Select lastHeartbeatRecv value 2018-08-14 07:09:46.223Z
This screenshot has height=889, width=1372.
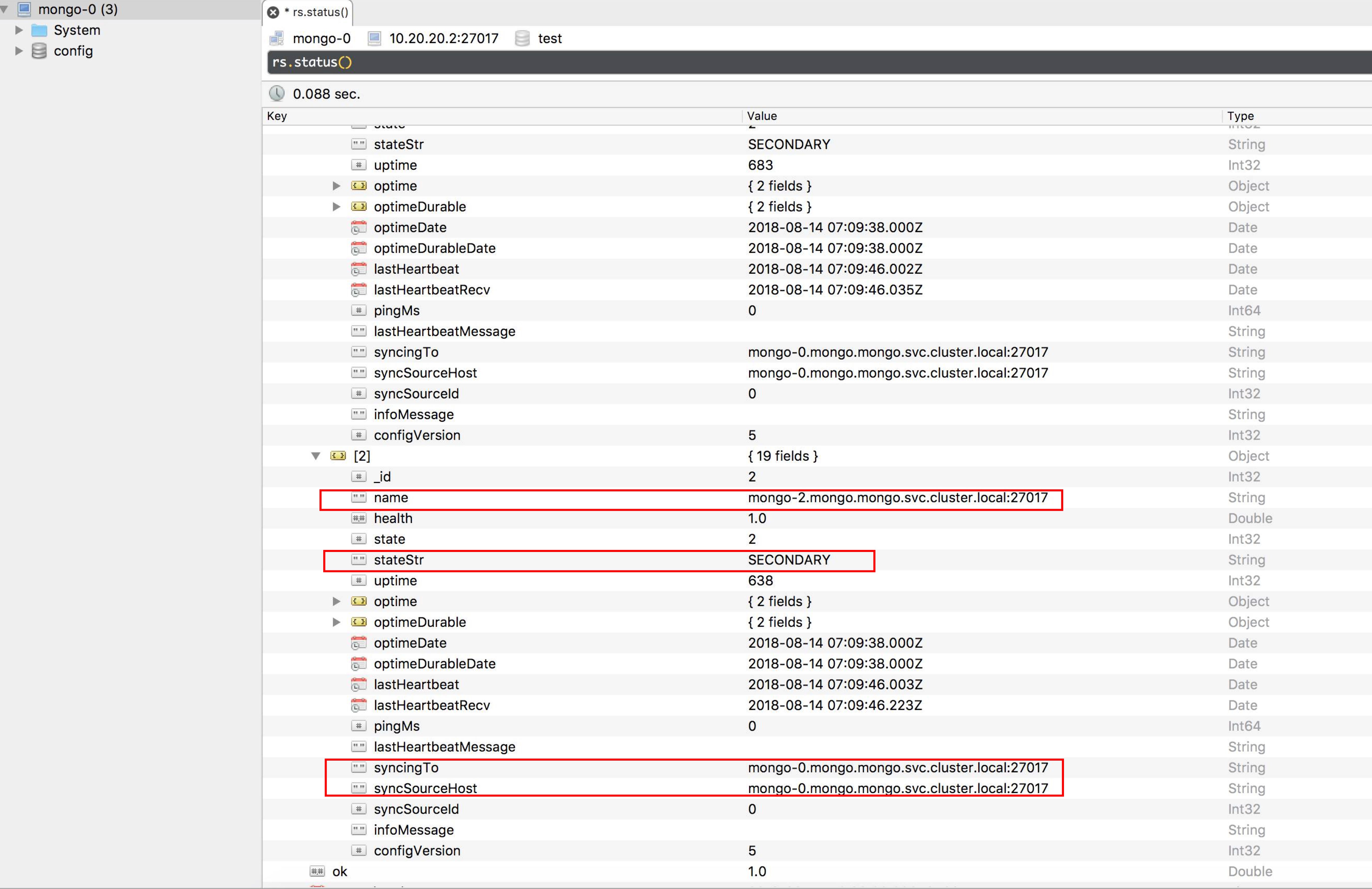pyautogui.click(x=835, y=705)
